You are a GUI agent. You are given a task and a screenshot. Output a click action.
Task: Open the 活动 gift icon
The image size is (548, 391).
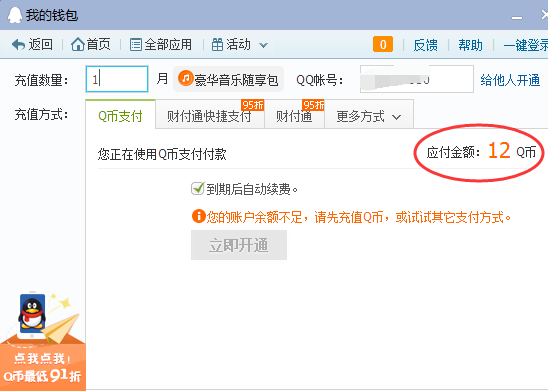pos(217,45)
